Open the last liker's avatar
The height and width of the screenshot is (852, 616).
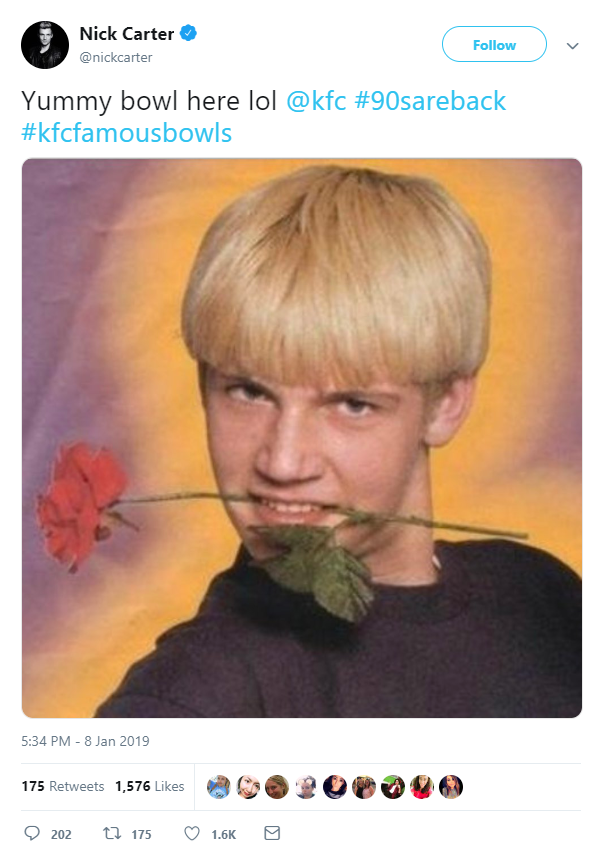[x=450, y=787]
